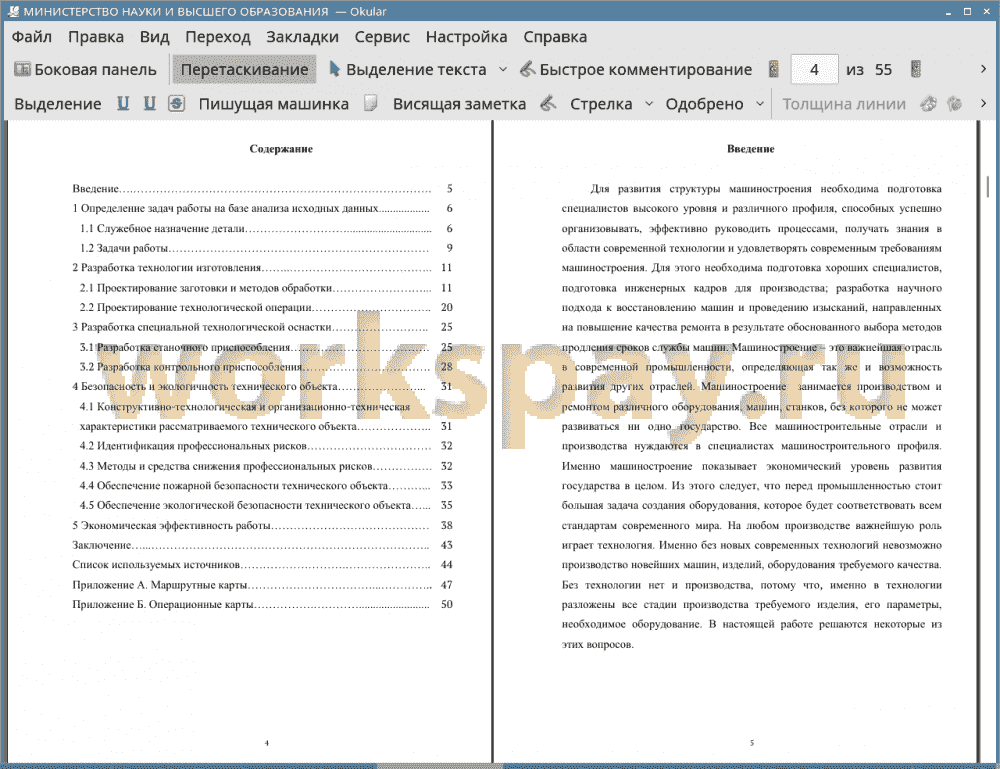Enable the Висящая заметка pop-up note tool
Image resolution: width=1000 pixels, height=769 pixels.
[x=459, y=104]
